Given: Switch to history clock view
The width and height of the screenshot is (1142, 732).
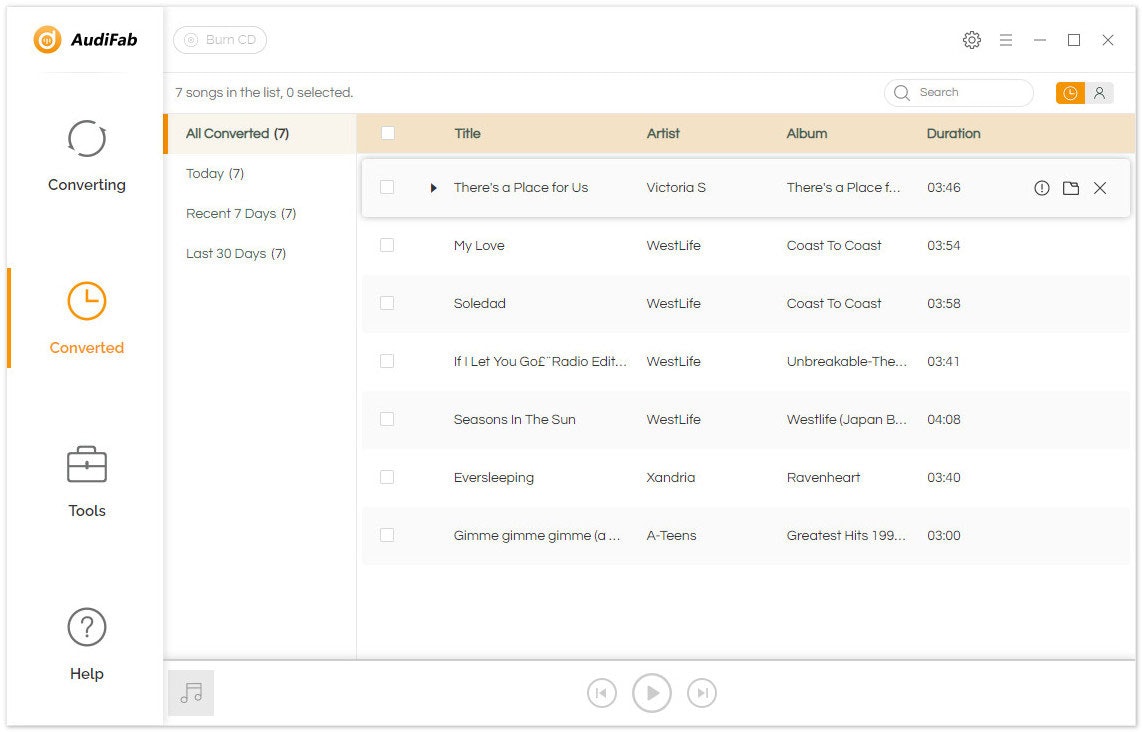Looking at the screenshot, I should [1070, 93].
